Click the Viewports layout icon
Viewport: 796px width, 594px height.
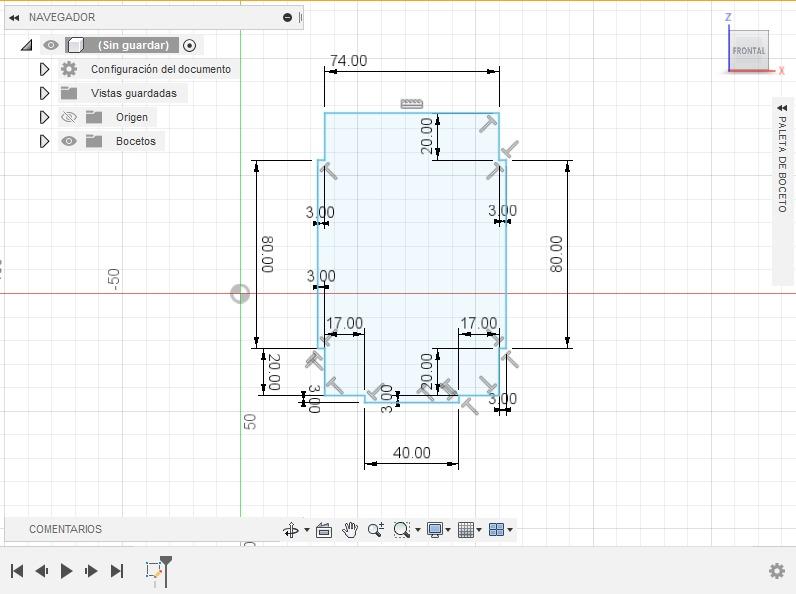[496, 530]
